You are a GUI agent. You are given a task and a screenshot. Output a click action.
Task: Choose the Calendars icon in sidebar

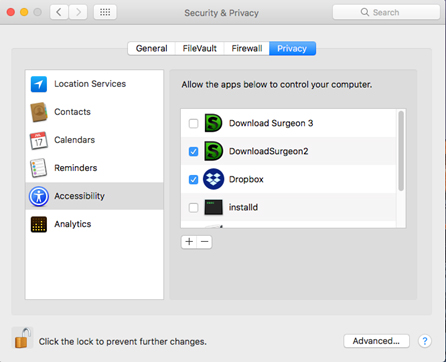click(x=39, y=140)
